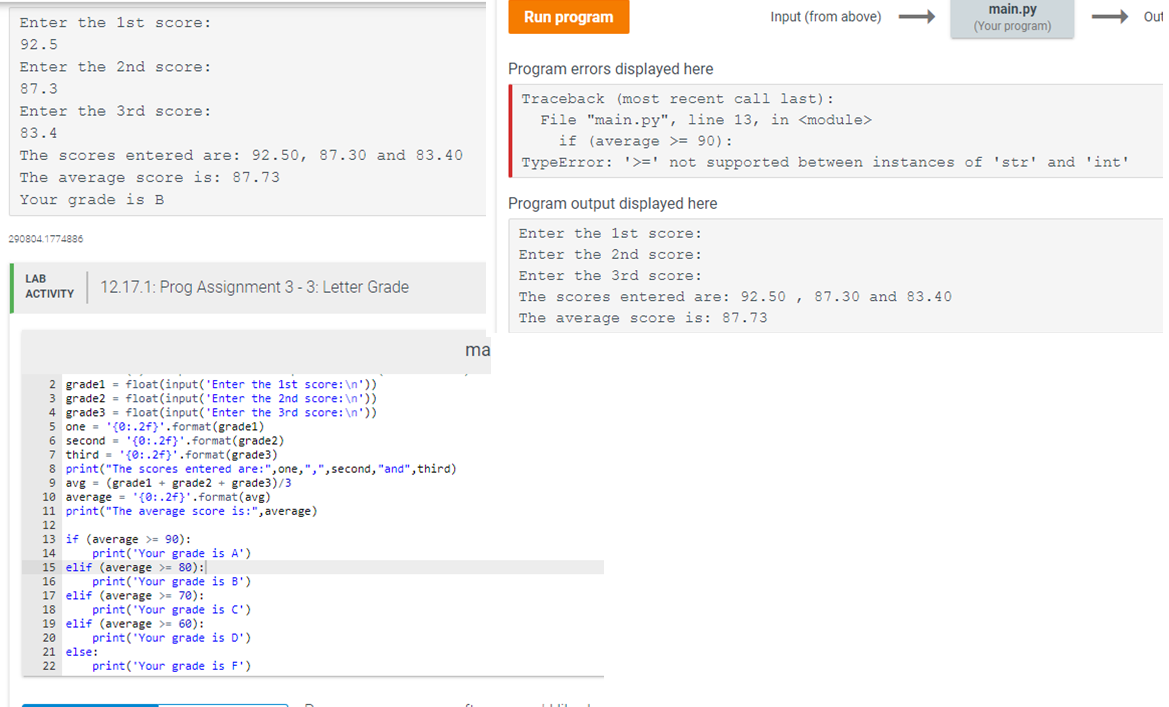Click the LAB ACTIVITY label
This screenshot has width=1169, height=707.
point(49,286)
